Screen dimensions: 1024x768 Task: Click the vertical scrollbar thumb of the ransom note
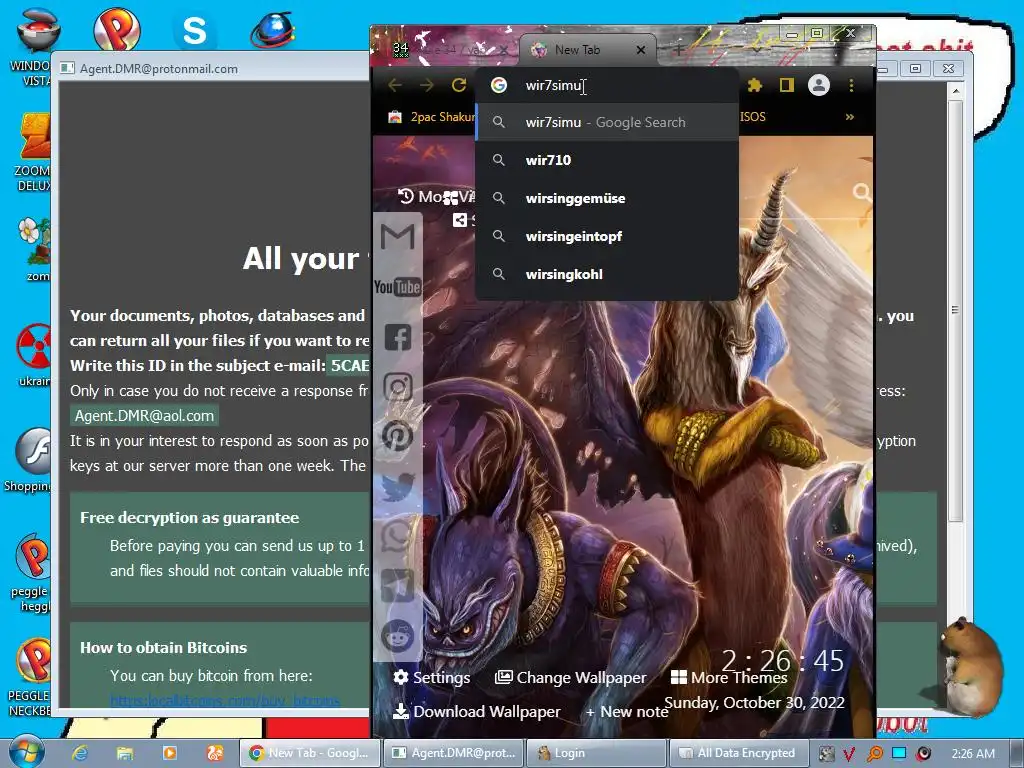(x=955, y=310)
